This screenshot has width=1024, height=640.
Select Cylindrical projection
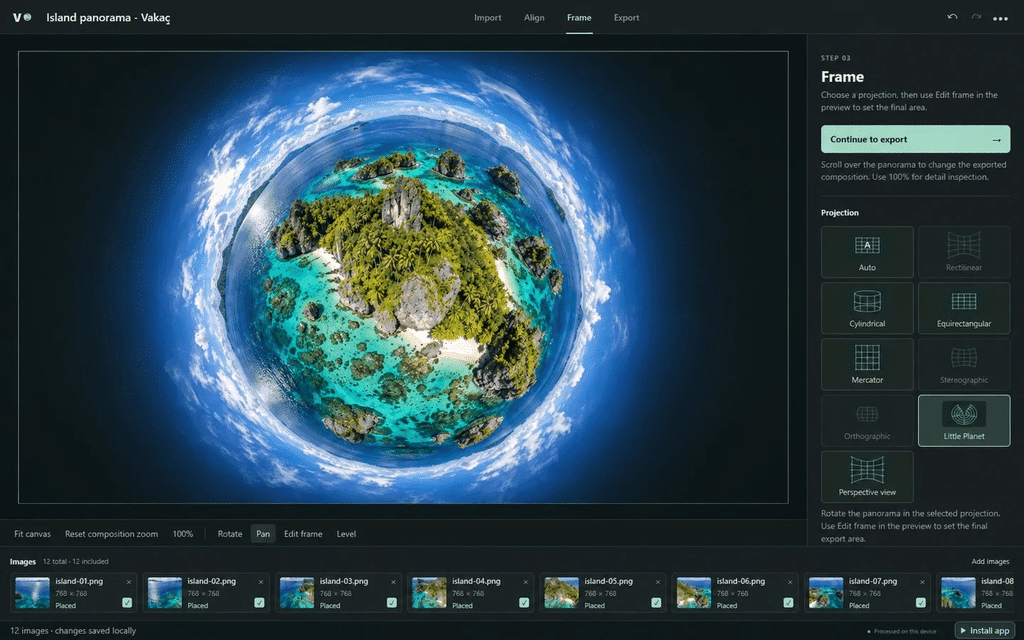pyautogui.click(x=867, y=308)
